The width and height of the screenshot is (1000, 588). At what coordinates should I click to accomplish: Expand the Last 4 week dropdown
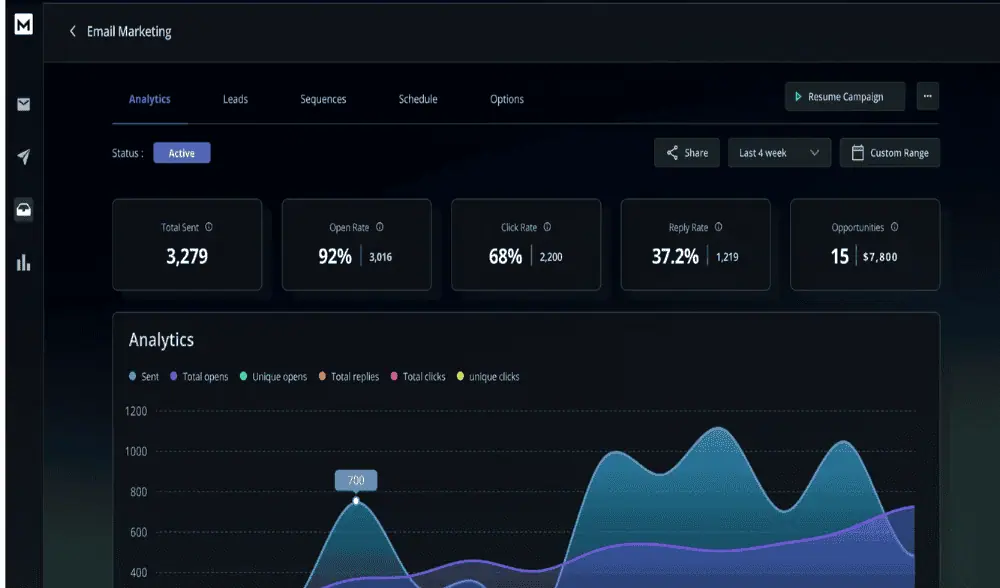(x=779, y=153)
